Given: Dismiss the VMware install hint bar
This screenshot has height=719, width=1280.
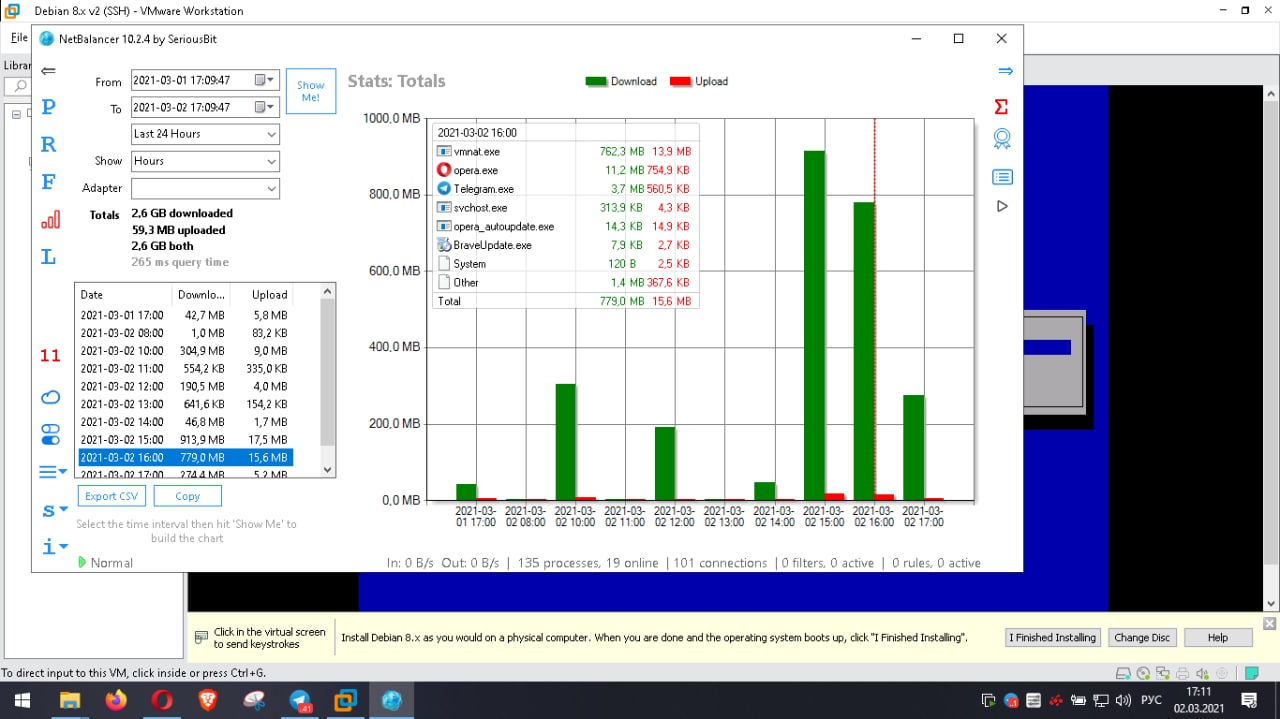Looking at the screenshot, I should [1269, 624].
